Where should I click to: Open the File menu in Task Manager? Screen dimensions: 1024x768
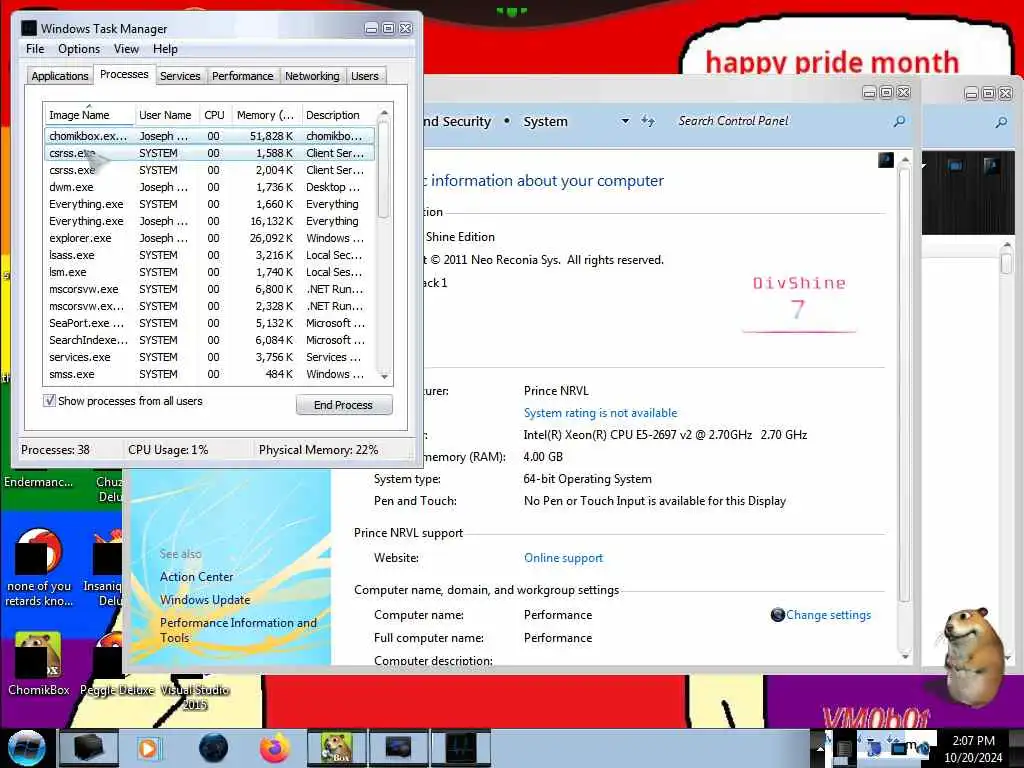(35, 49)
